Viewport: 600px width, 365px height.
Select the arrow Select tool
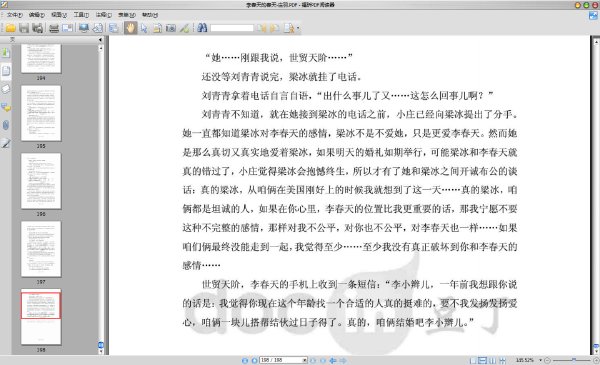[x=143, y=28]
